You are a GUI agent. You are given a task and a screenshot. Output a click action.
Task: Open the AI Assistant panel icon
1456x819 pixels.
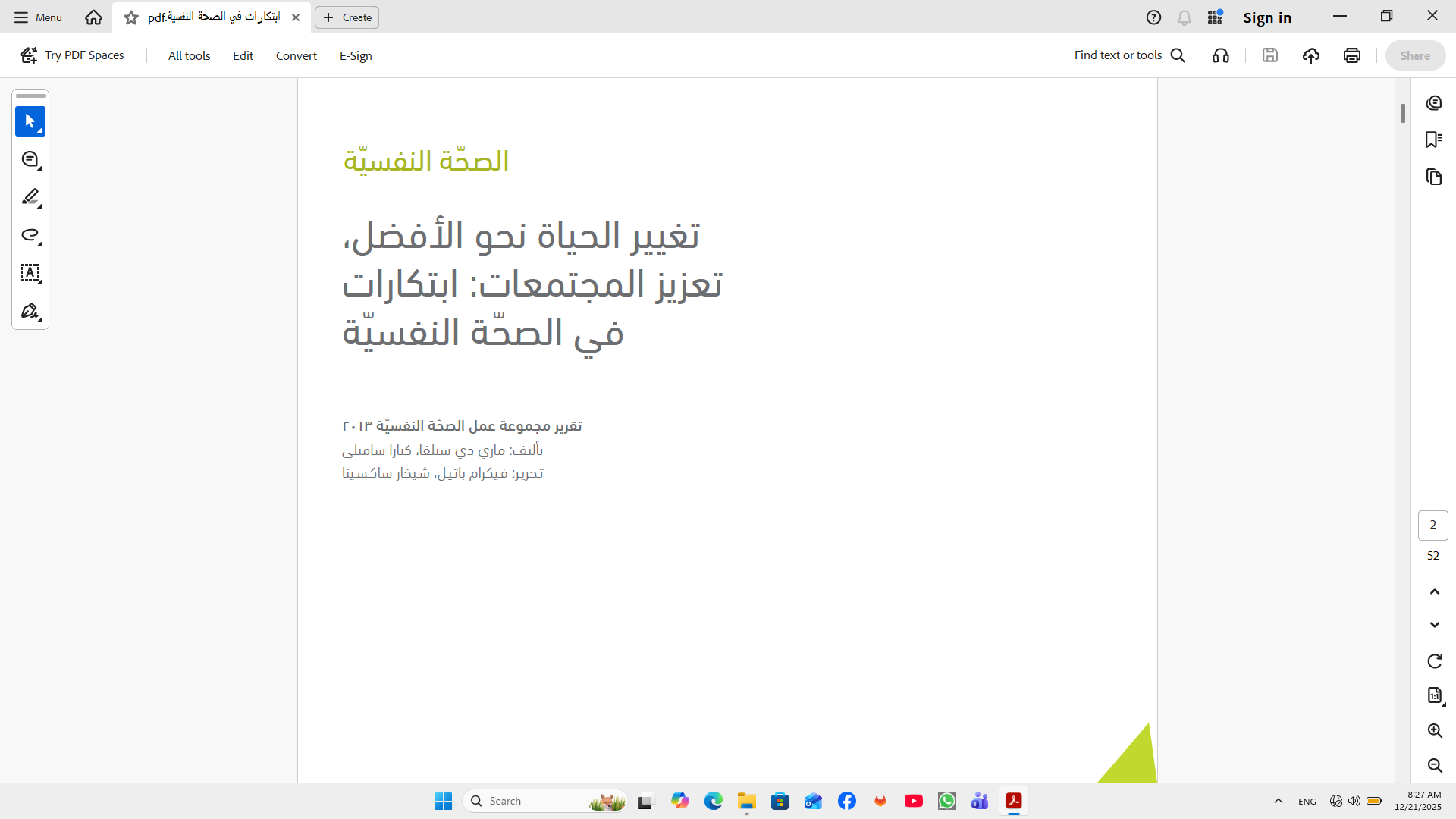[1433, 103]
